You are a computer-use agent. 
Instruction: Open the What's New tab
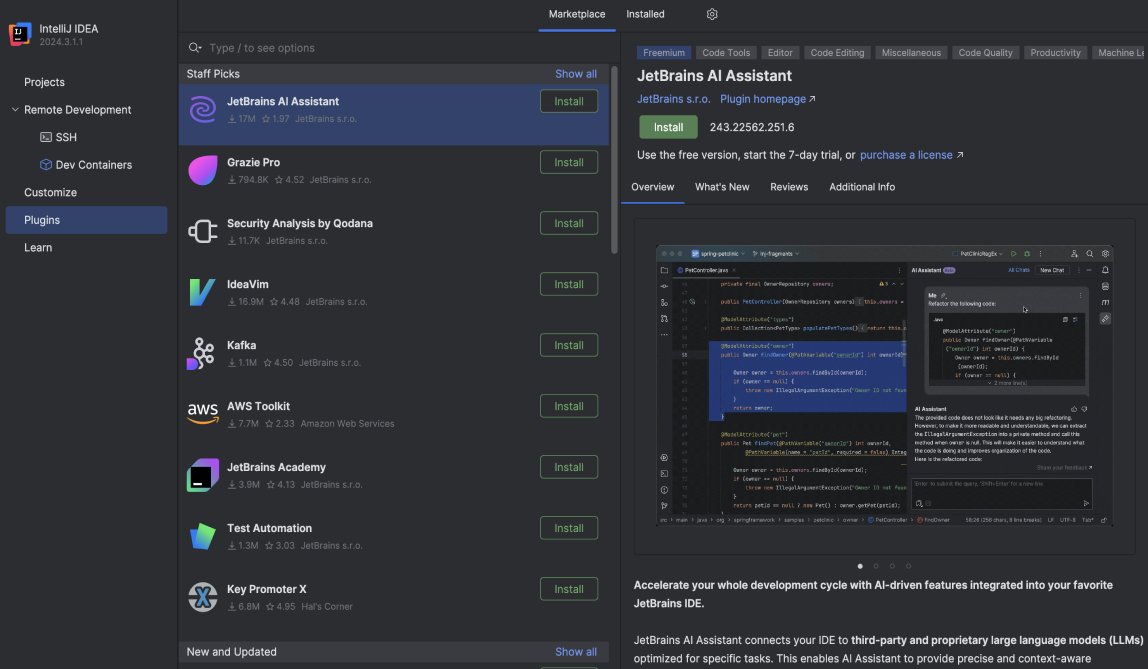point(722,187)
